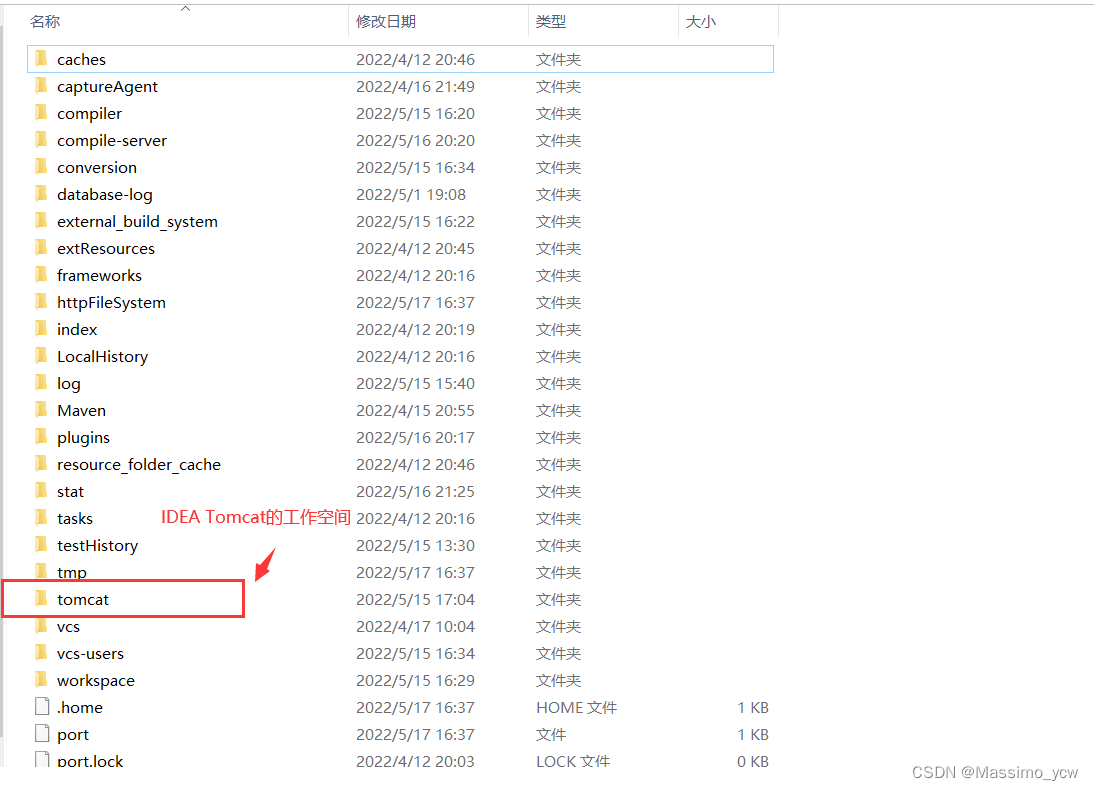The height and width of the screenshot is (791, 1094).
Task: Click the captureAgent folder icon
Action: 42,86
